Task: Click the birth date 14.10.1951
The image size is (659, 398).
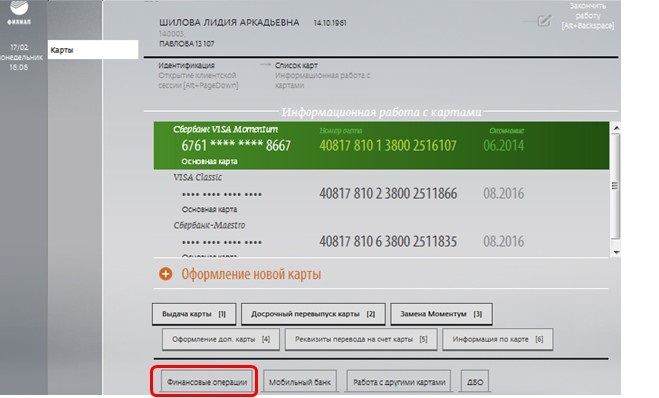Action: coord(330,23)
